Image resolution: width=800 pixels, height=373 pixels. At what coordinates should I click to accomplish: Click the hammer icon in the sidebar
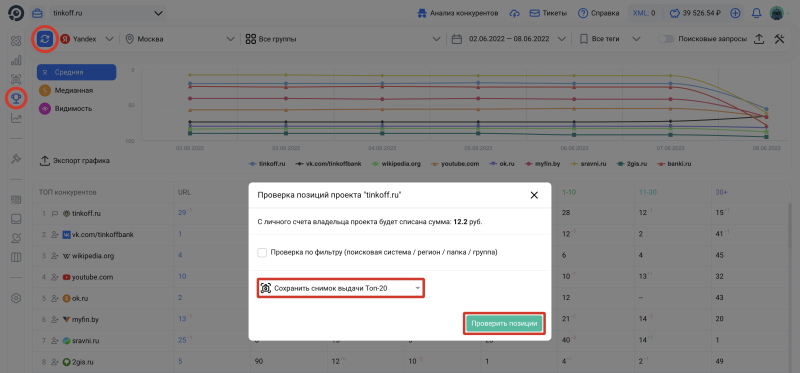16,159
